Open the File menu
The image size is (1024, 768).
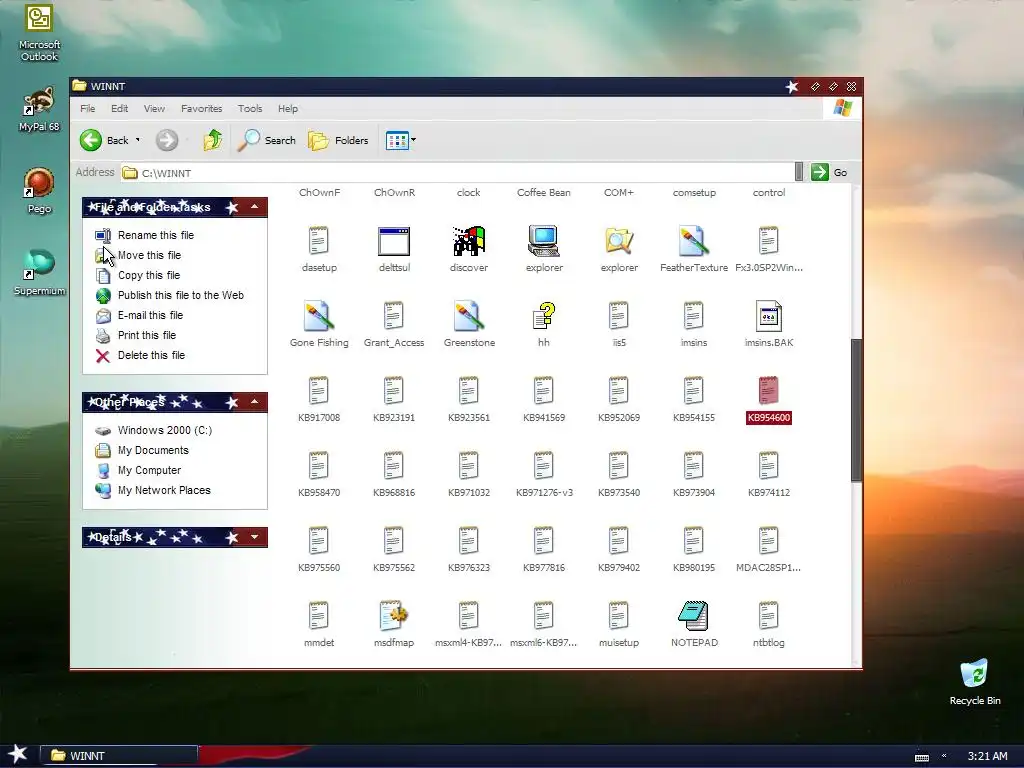[x=88, y=108]
